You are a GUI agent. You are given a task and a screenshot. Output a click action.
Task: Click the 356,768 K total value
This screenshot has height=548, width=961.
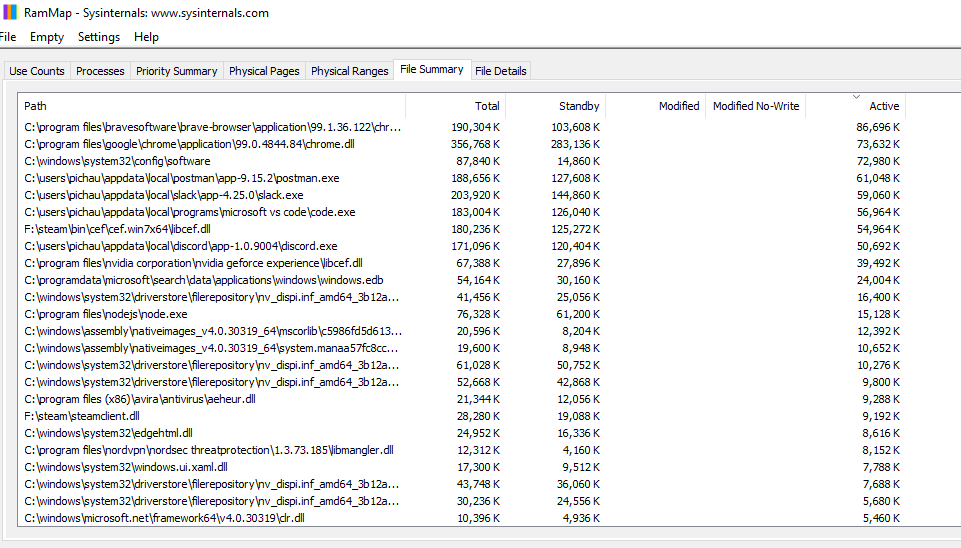pos(475,145)
